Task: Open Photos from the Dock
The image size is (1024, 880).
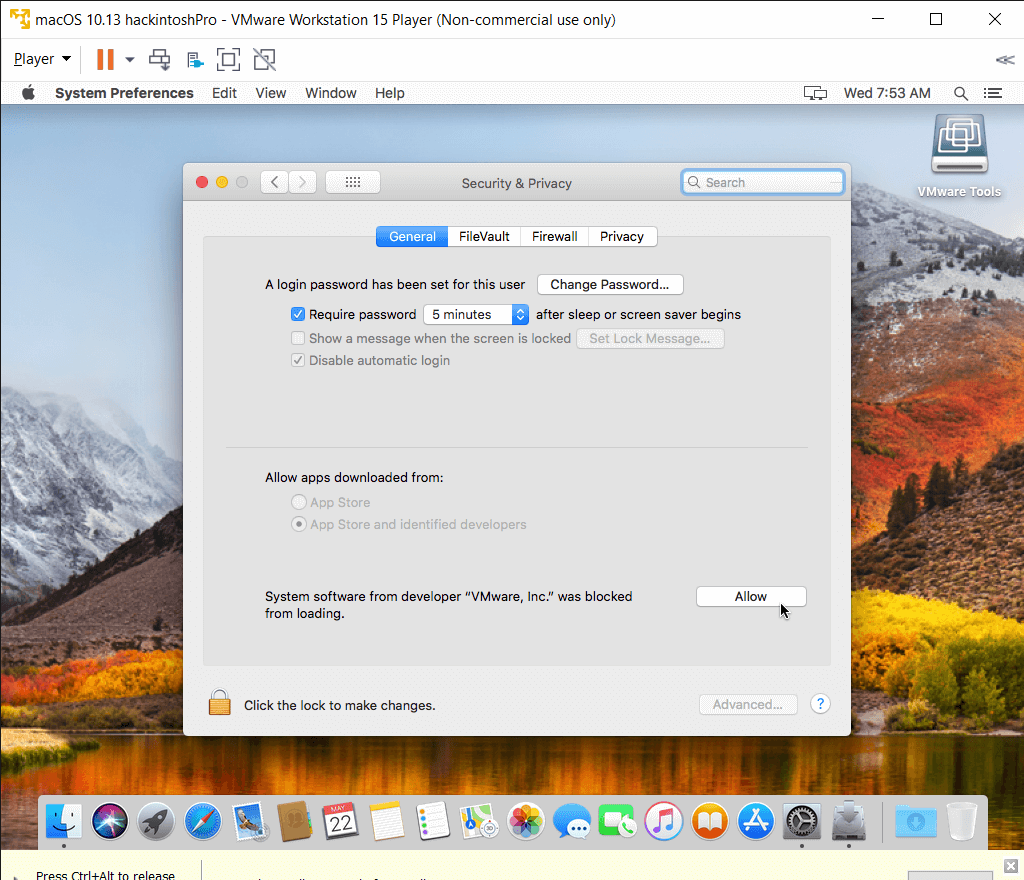Action: tap(526, 821)
